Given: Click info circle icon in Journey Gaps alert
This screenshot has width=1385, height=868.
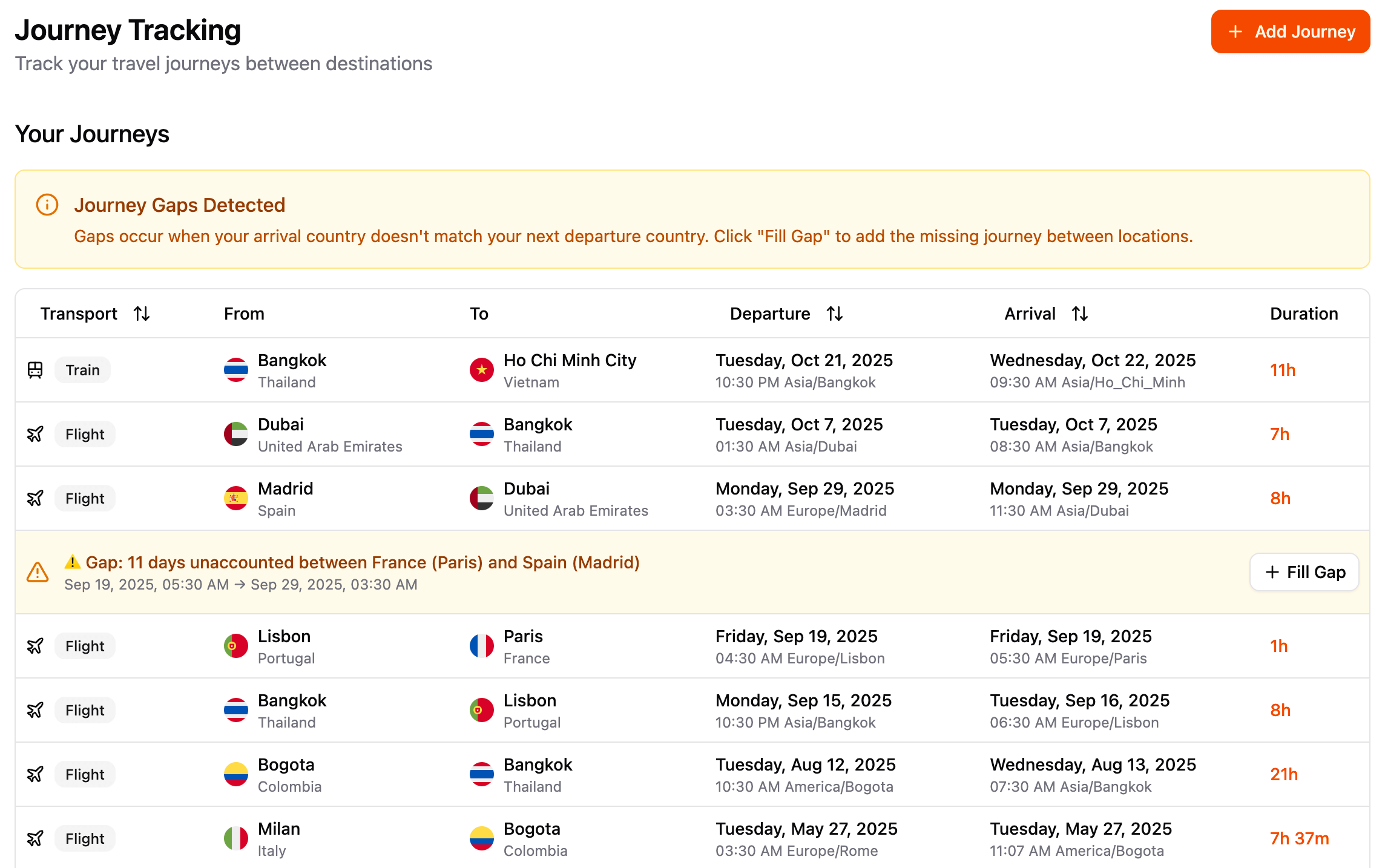Looking at the screenshot, I should click(x=47, y=205).
